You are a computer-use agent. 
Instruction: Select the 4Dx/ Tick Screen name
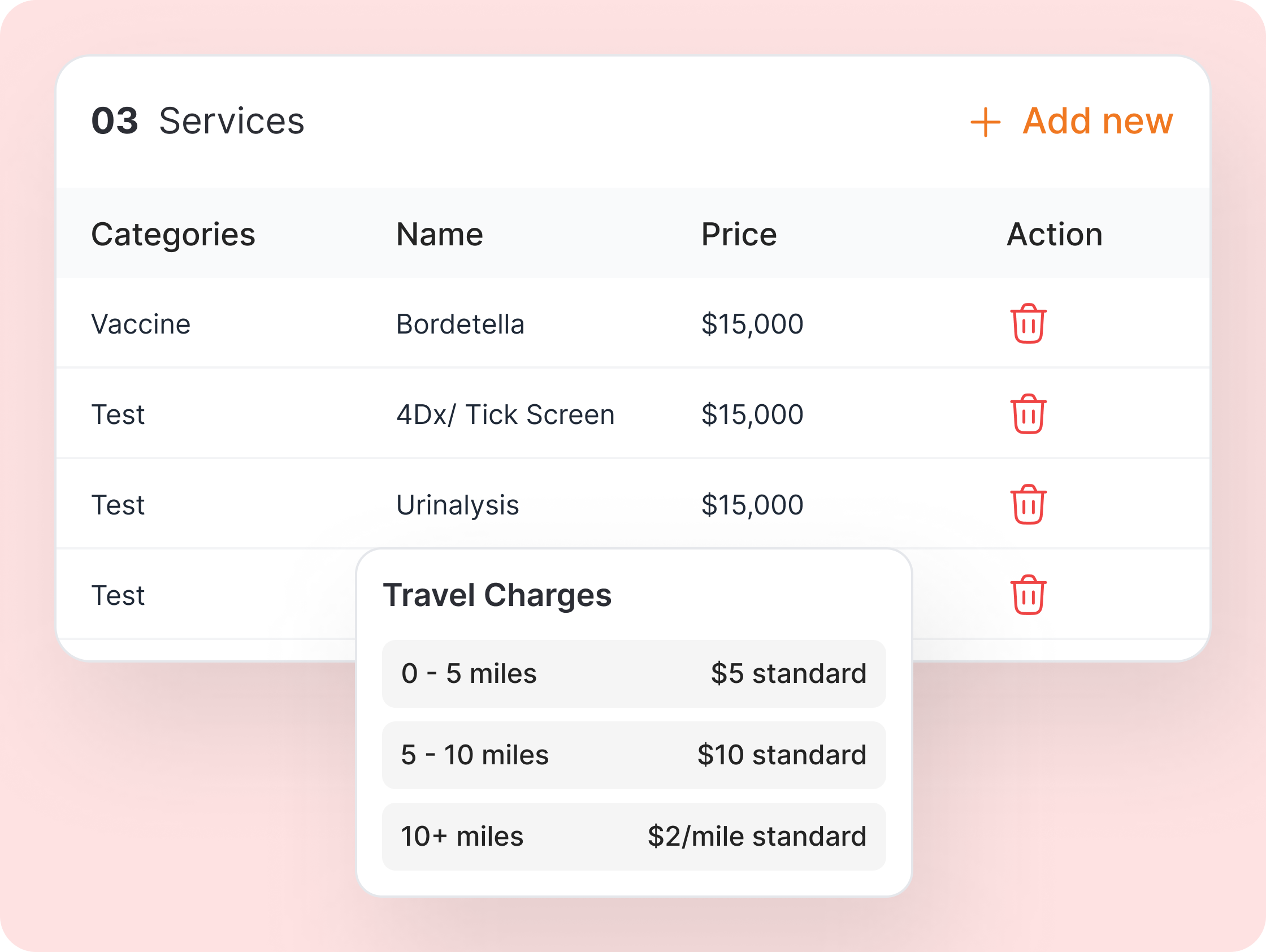click(x=505, y=414)
